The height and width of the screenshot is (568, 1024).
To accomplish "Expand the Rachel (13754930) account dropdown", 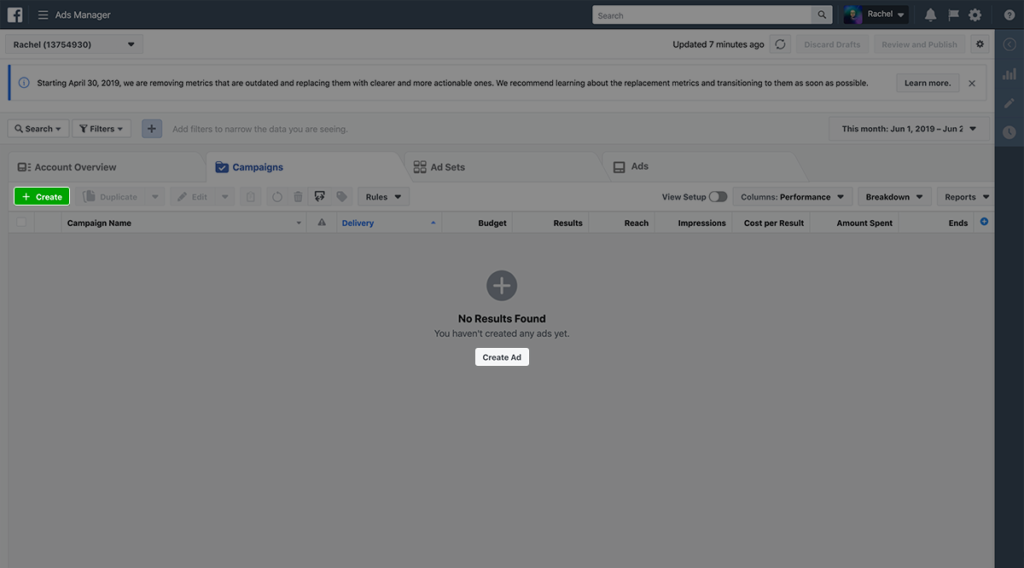I will [x=75, y=45].
